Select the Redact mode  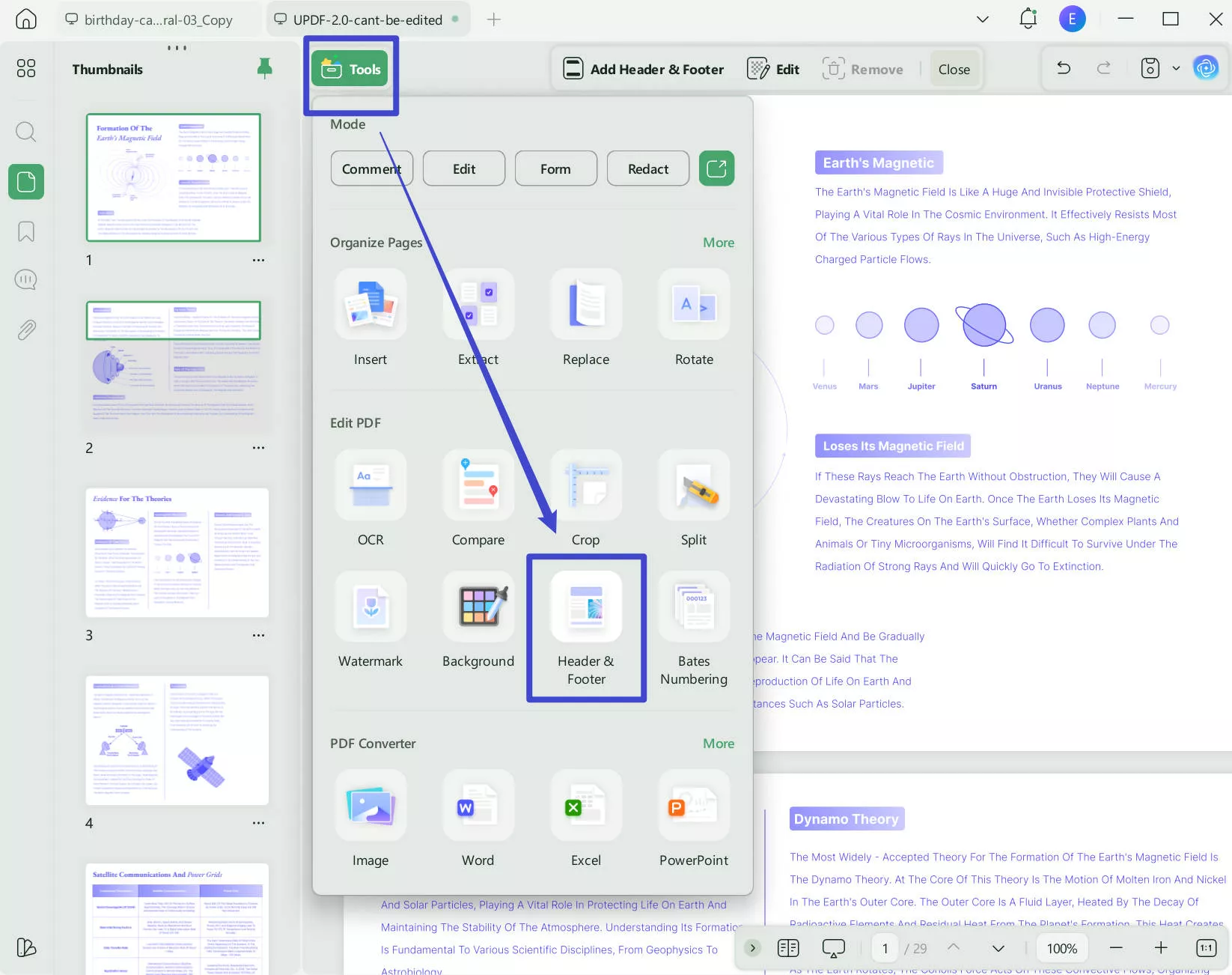click(x=647, y=168)
